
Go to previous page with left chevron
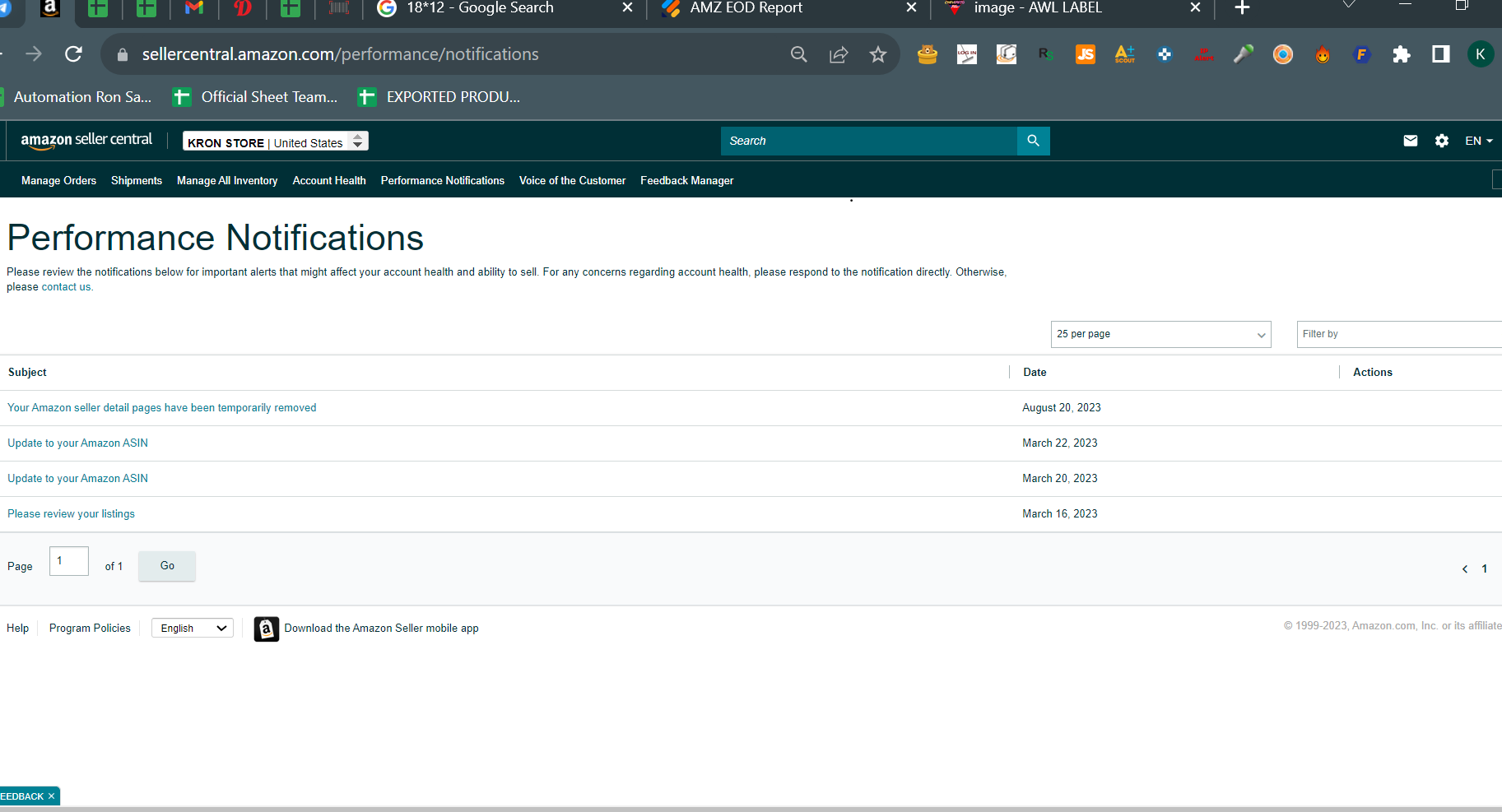(1465, 568)
